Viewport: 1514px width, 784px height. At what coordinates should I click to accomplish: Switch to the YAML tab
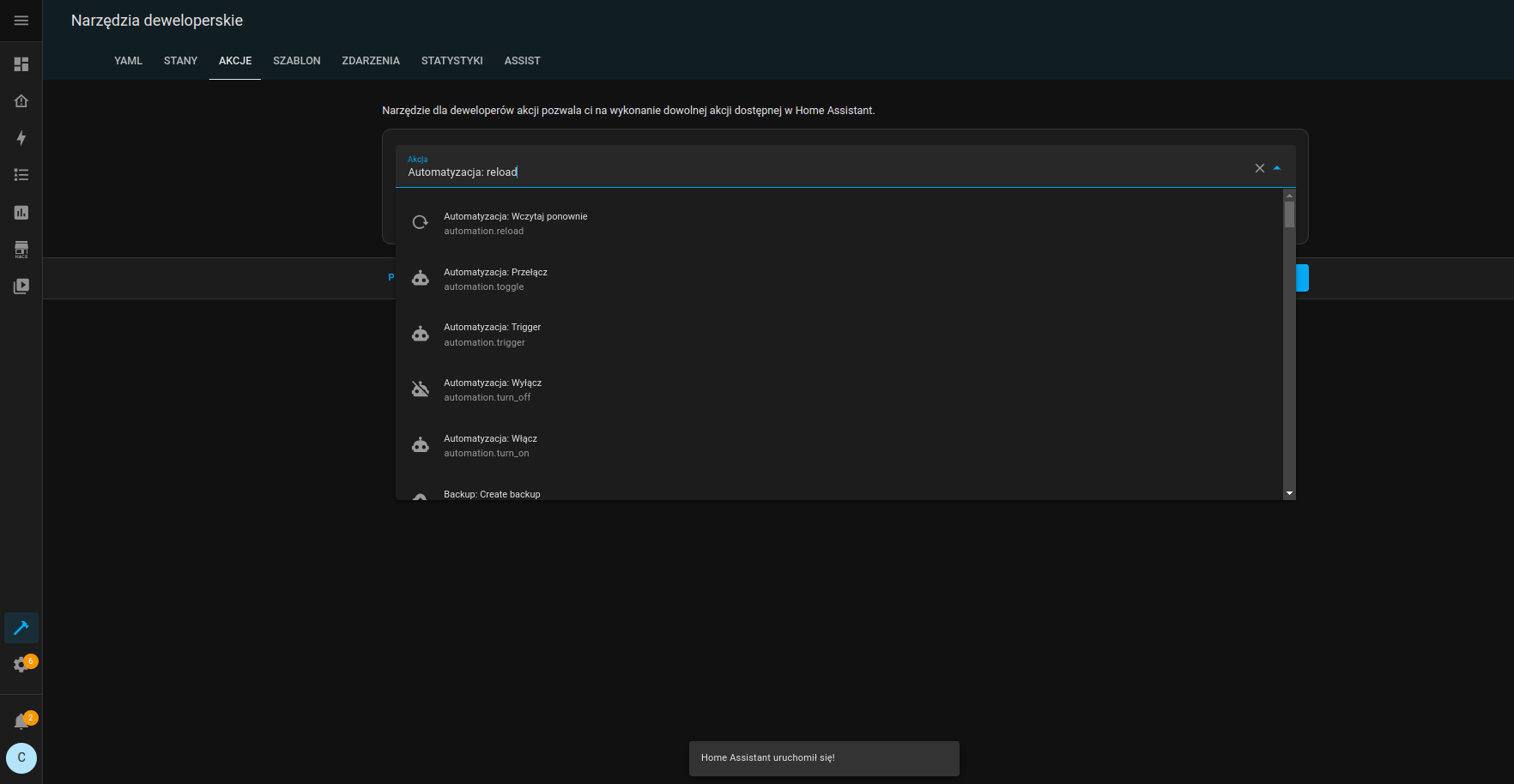pos(129,61)
